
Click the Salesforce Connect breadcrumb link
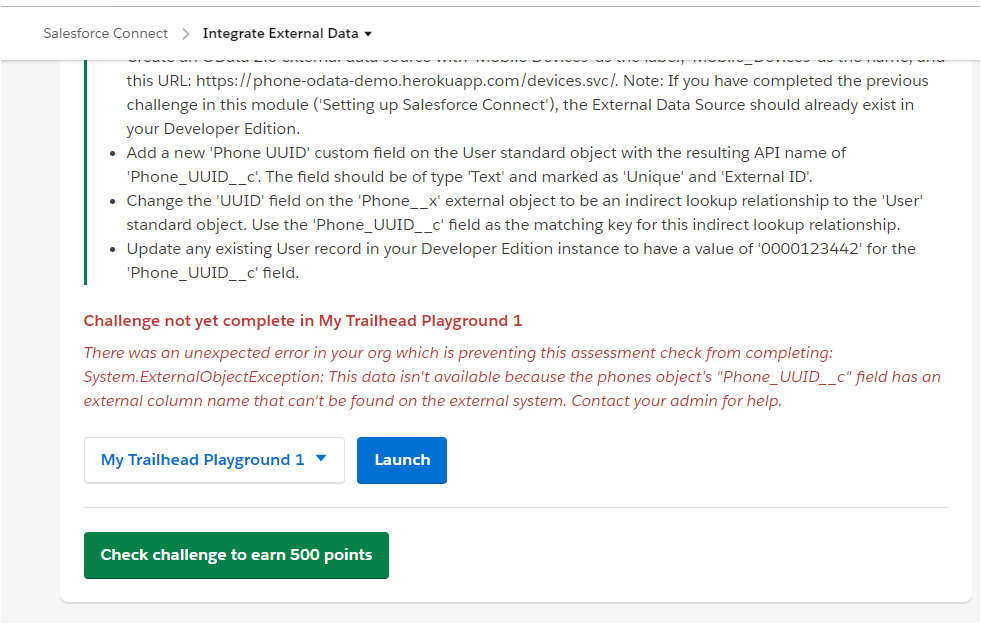click(105, 33)
